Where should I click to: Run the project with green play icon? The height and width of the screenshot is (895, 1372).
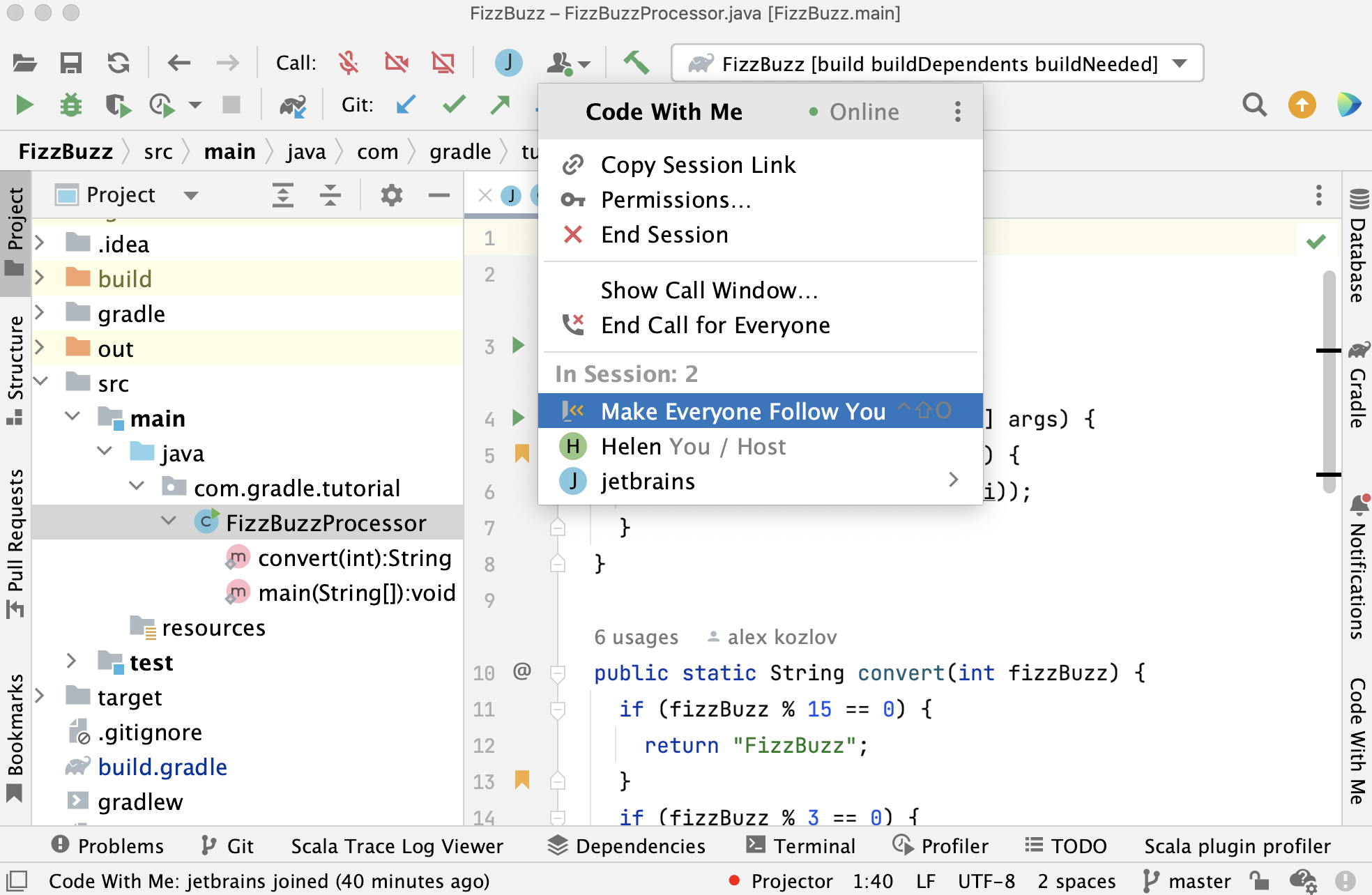(x=24, y=105)
